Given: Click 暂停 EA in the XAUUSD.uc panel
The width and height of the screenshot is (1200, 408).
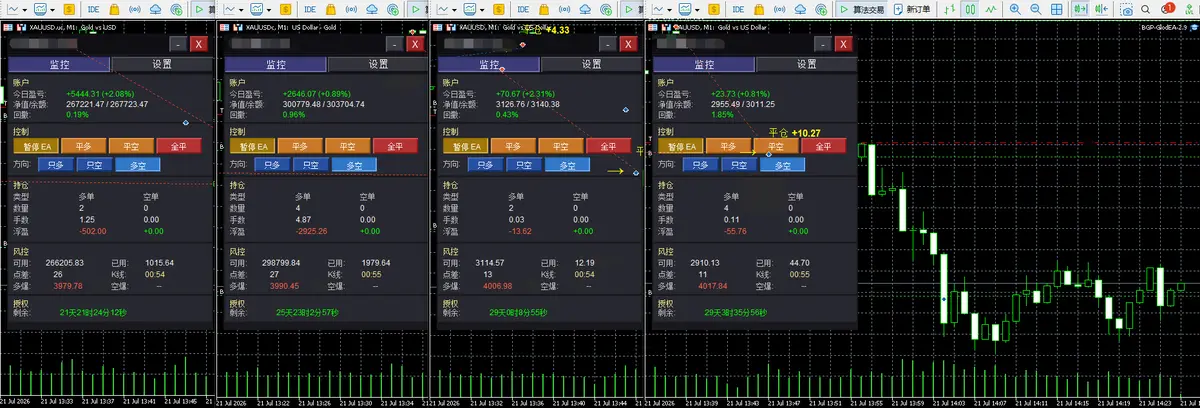Looking at the screenshot, I should 36,146.
